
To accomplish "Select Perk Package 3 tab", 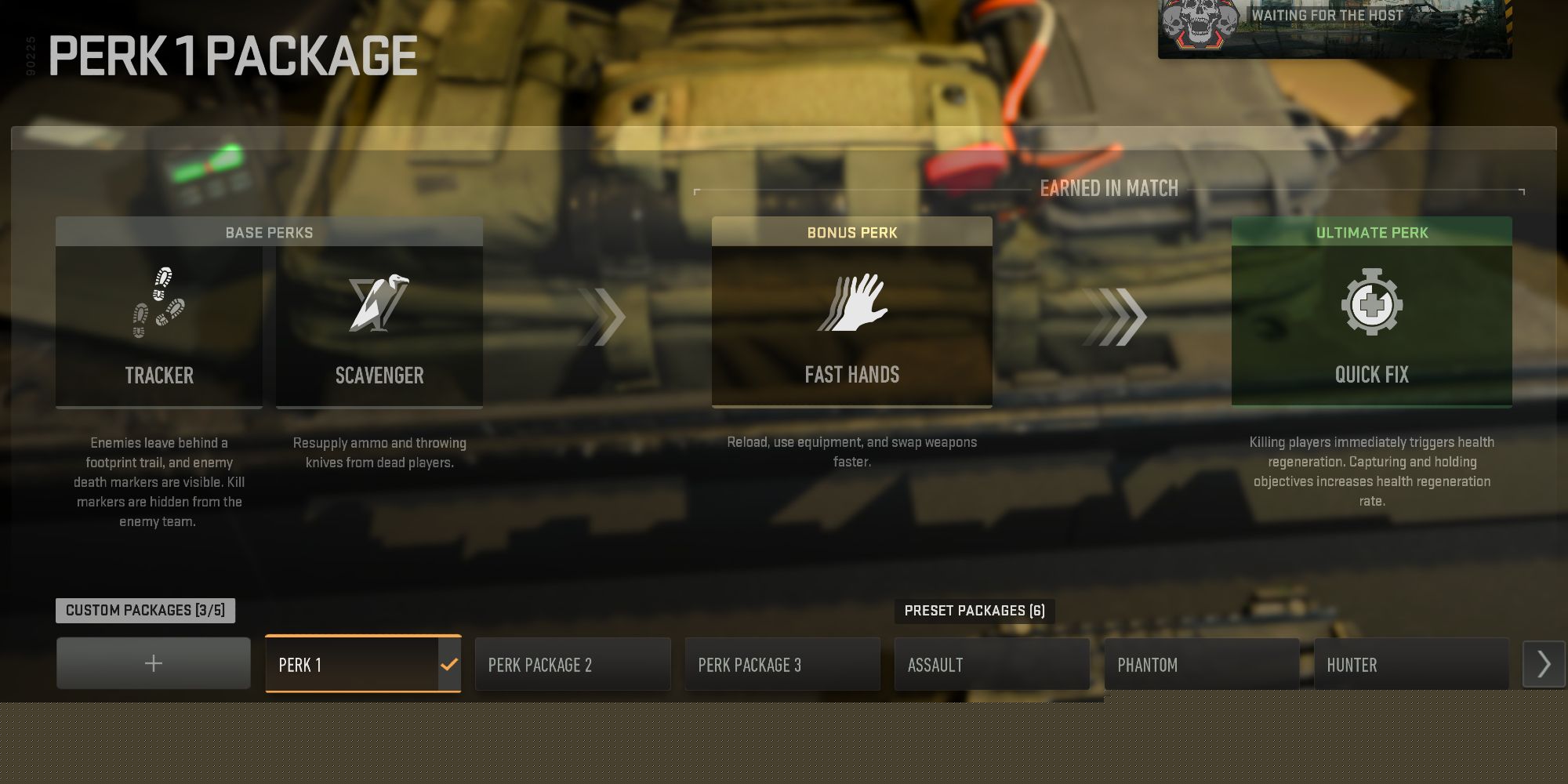I will pos(782,665).
